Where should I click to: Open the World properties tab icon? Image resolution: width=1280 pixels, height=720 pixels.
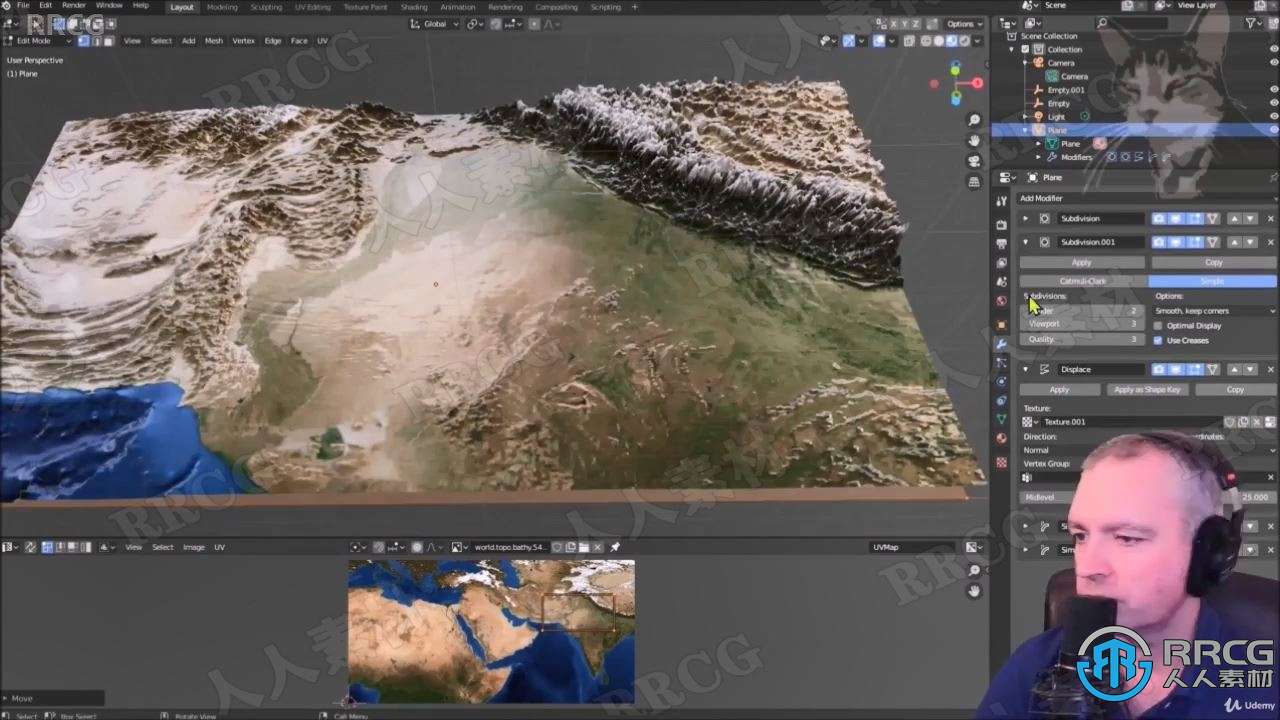1001,301
